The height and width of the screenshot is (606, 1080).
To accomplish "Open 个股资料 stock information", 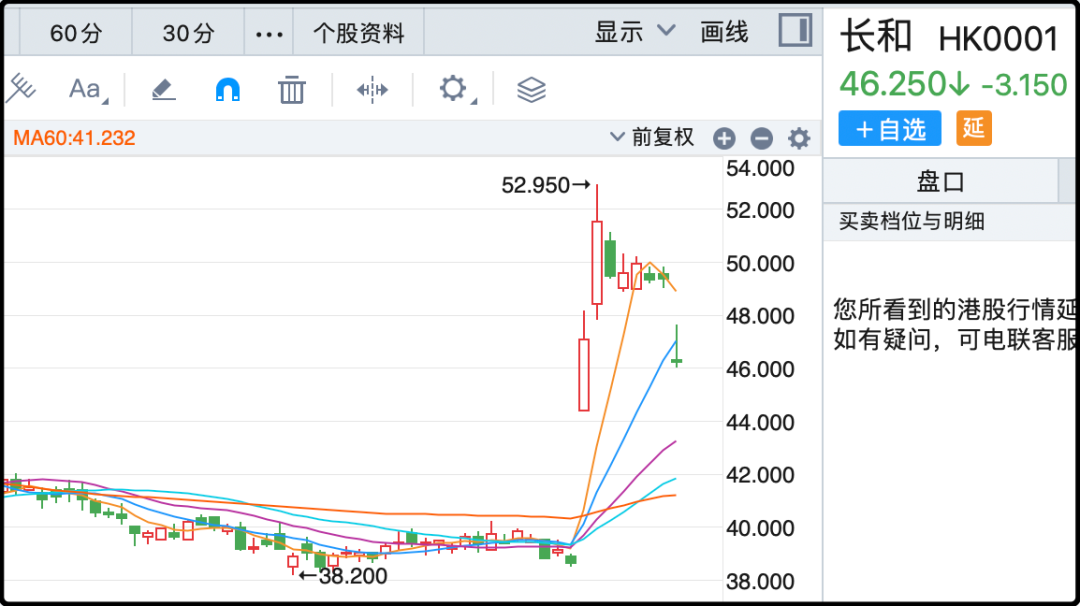I will point(358,33).
